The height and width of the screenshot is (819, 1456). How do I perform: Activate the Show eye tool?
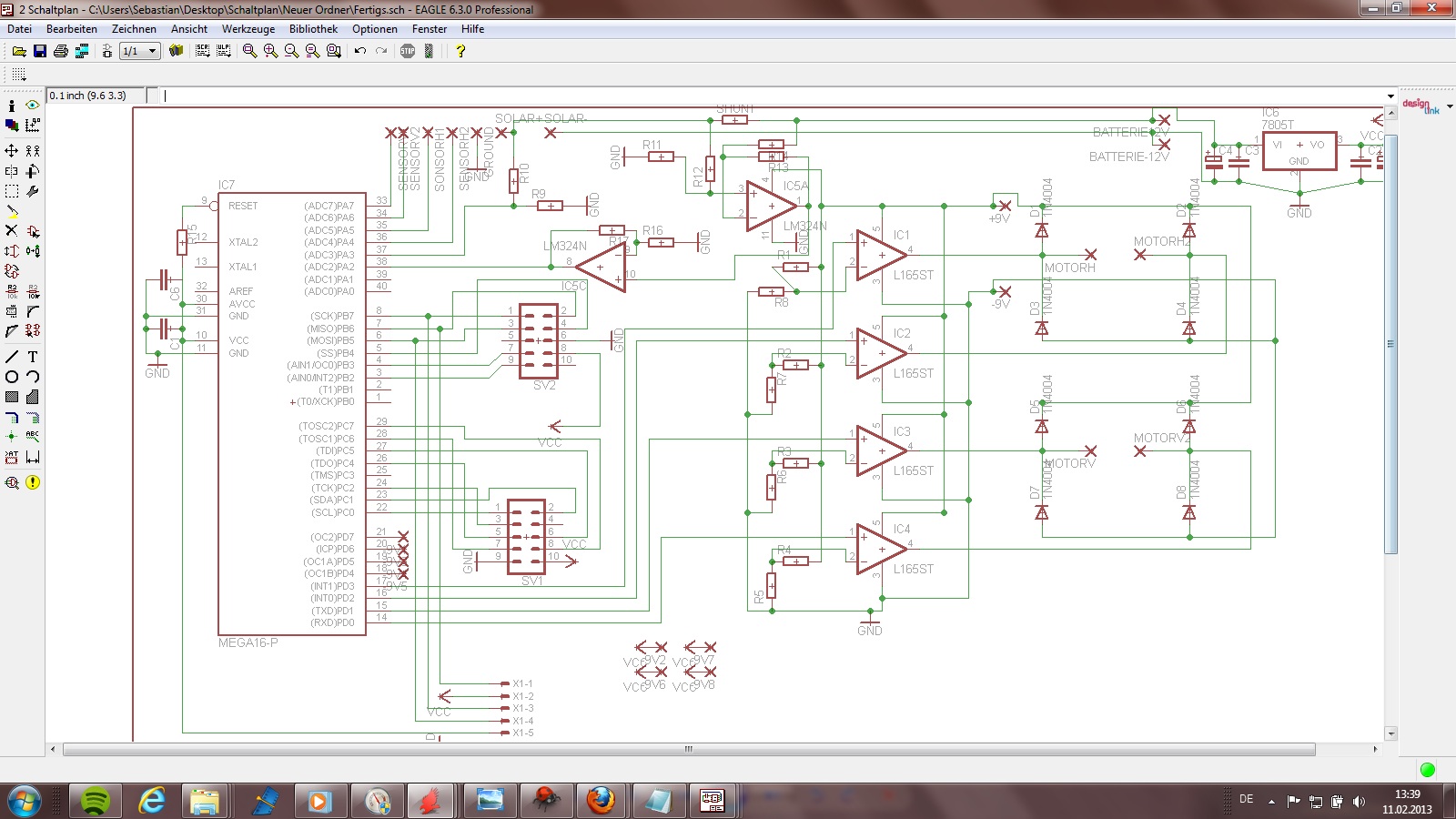(33, 106)
